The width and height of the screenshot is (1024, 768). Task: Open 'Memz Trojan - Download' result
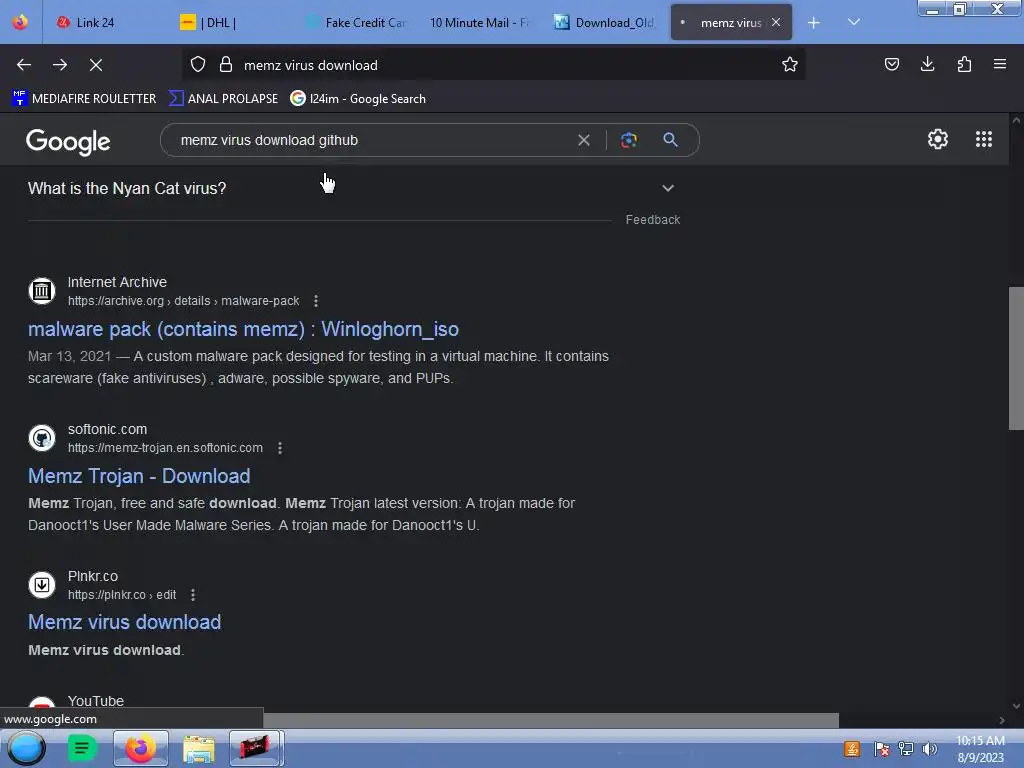click(x=139, y=476)
